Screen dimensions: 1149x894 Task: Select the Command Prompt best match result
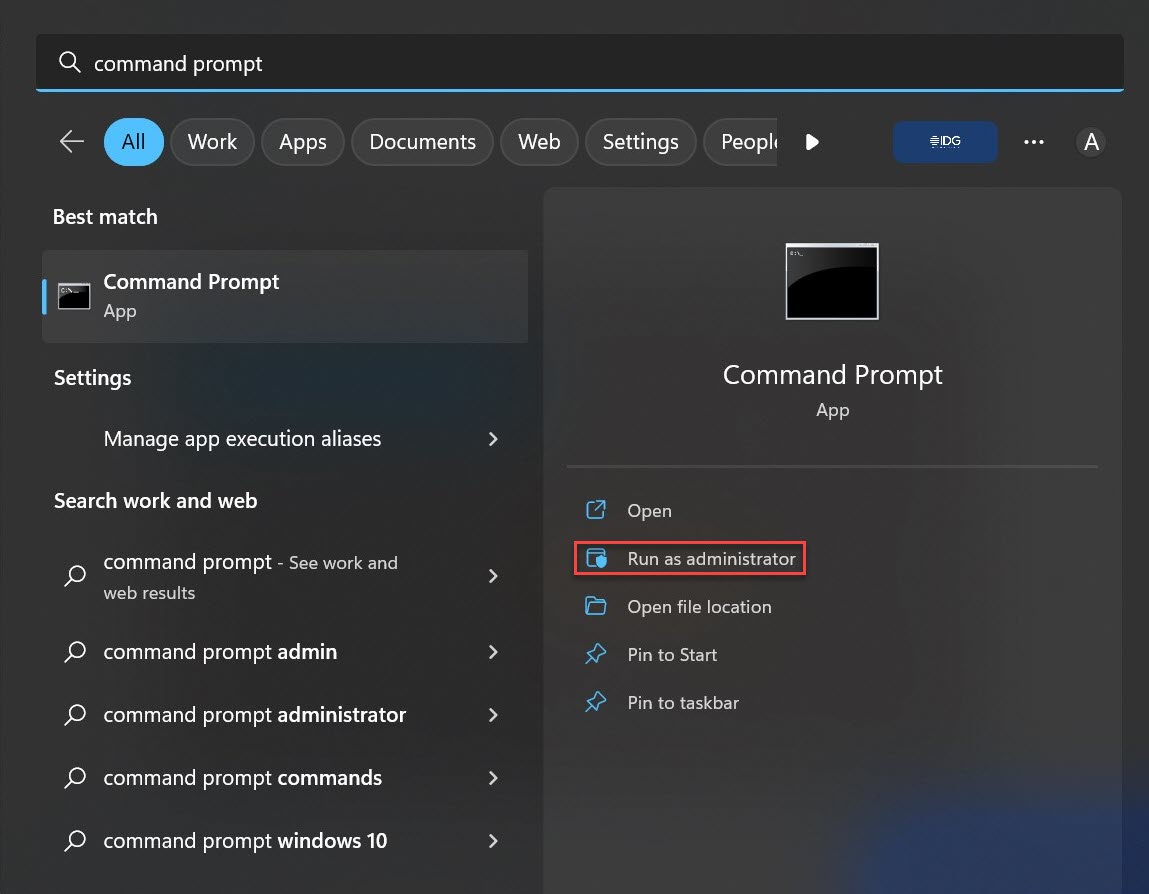pos(285,296)
